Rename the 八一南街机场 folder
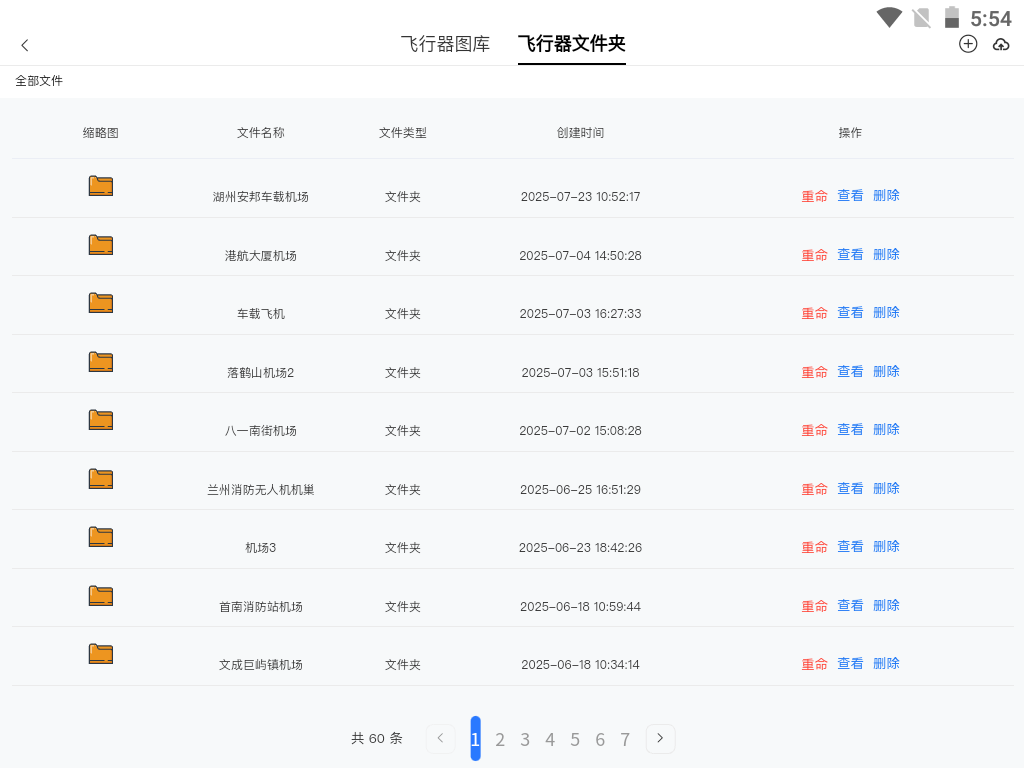The image size is (1024, 768). click(x=814, y=430)
